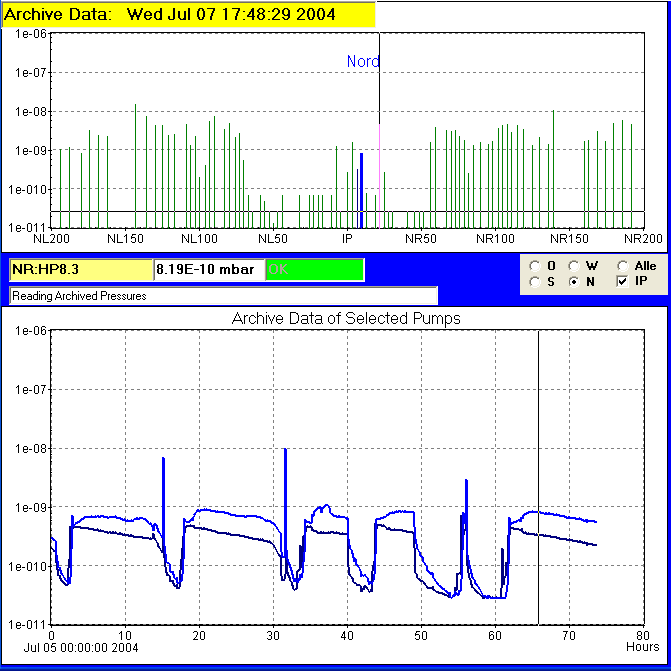Click the NR50 axis label
The height and width of the screenshot is (671, 671).
point(421,239)
